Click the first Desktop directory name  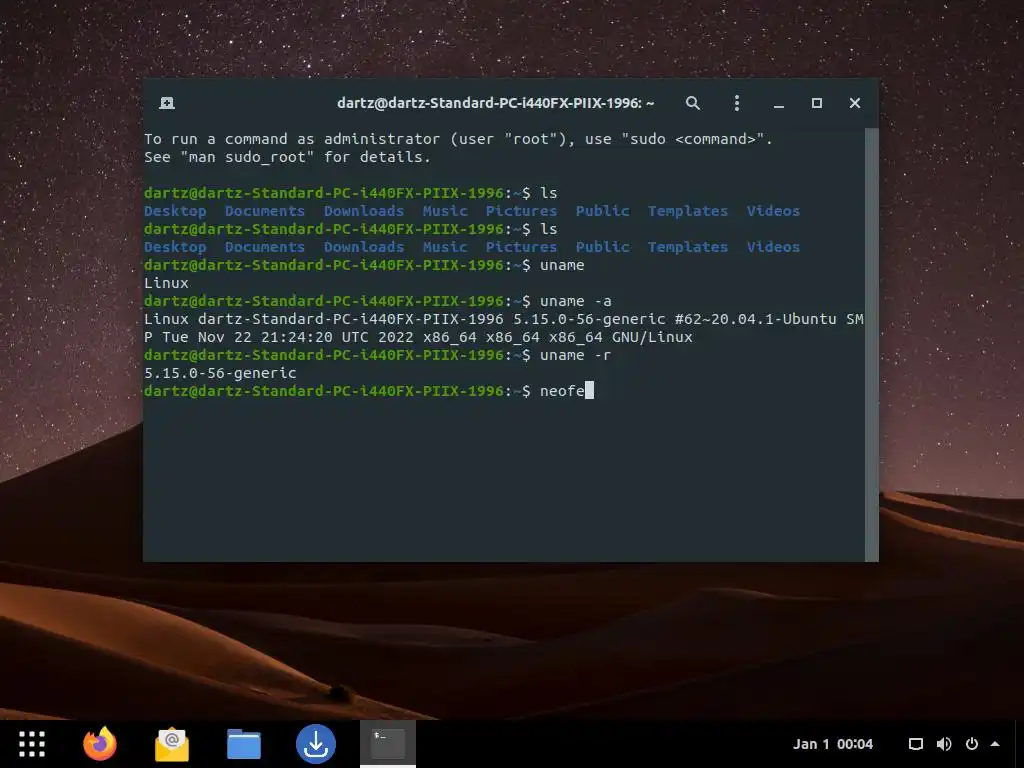175,211
